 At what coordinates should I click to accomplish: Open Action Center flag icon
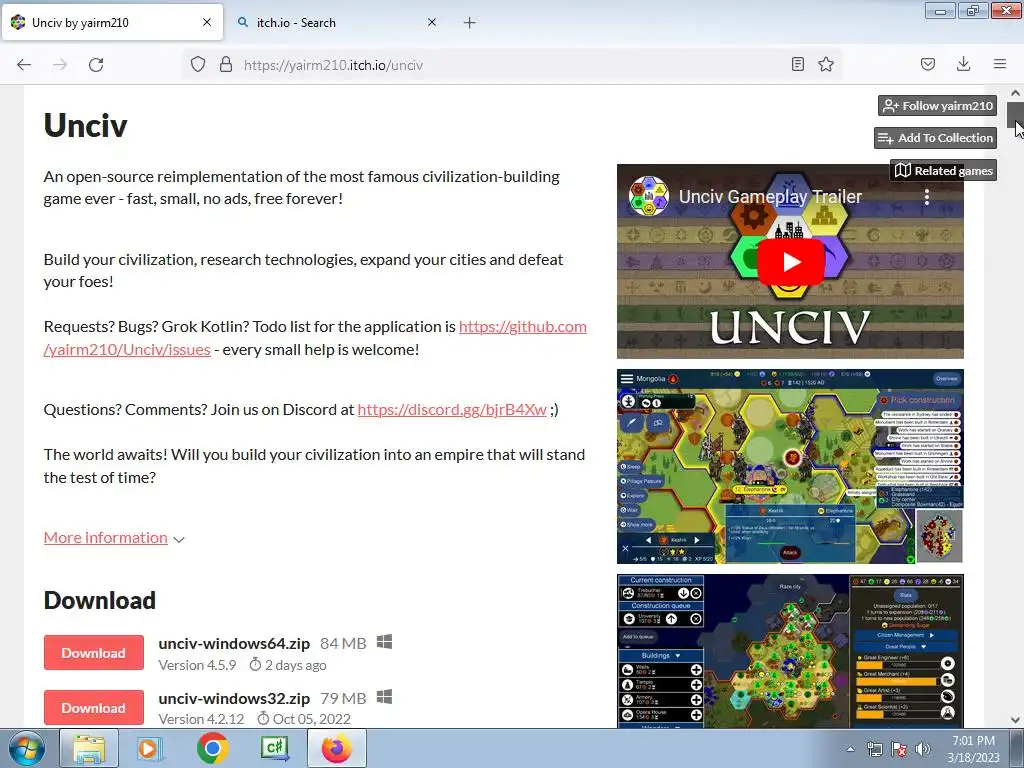[899, 749]
